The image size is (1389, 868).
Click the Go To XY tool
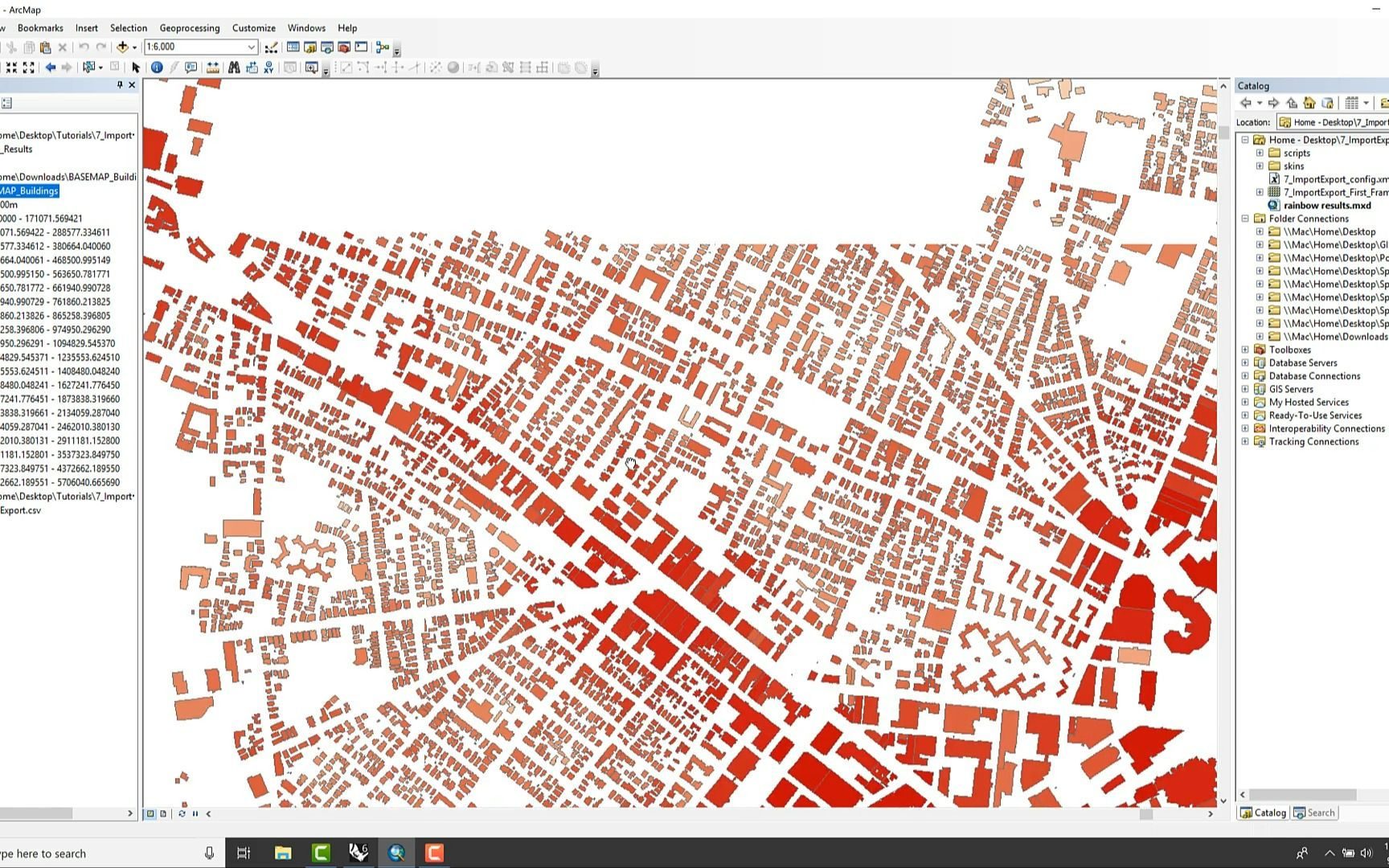pos(268,68)
